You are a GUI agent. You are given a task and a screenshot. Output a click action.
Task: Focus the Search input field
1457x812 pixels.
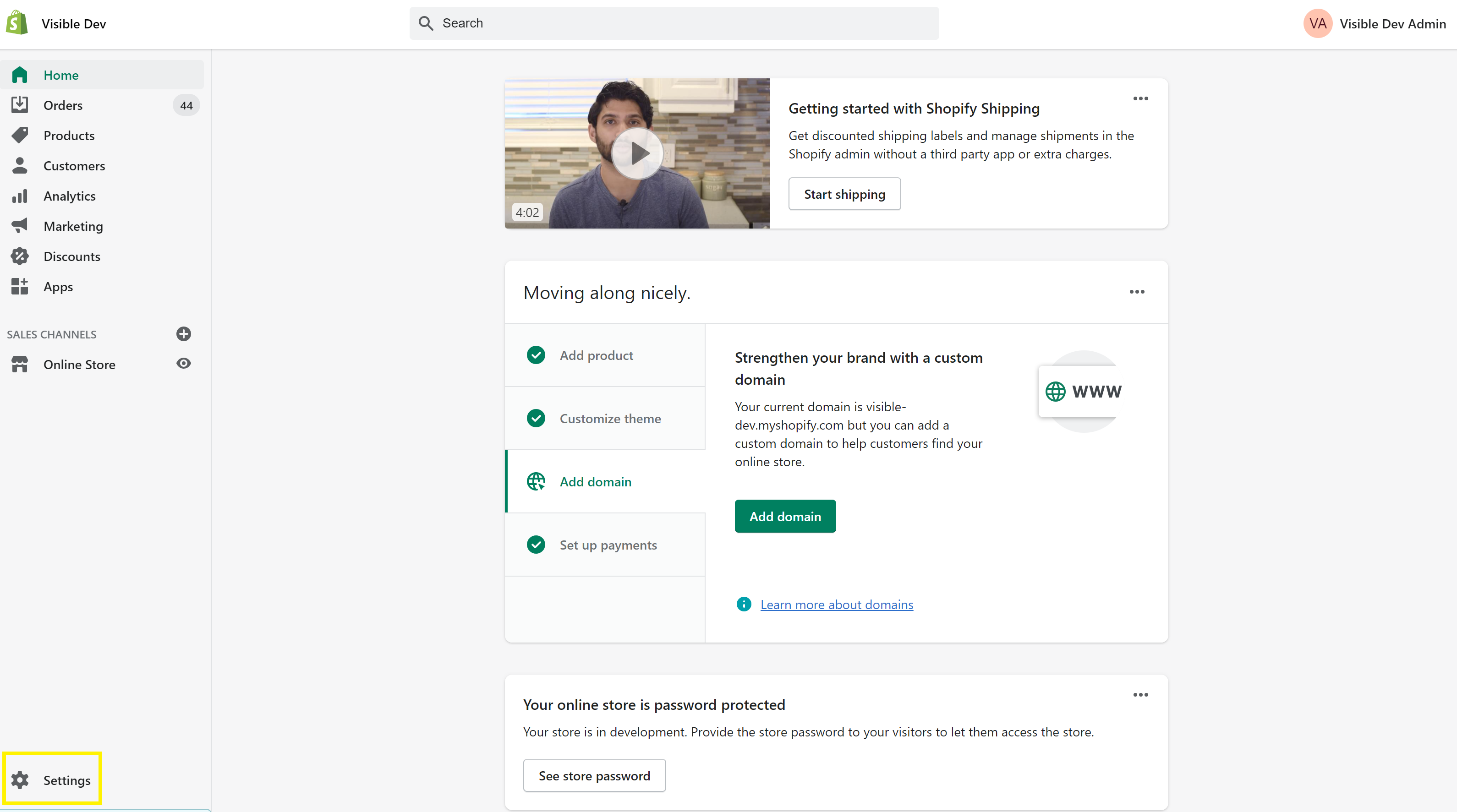(x=674, y=23)
